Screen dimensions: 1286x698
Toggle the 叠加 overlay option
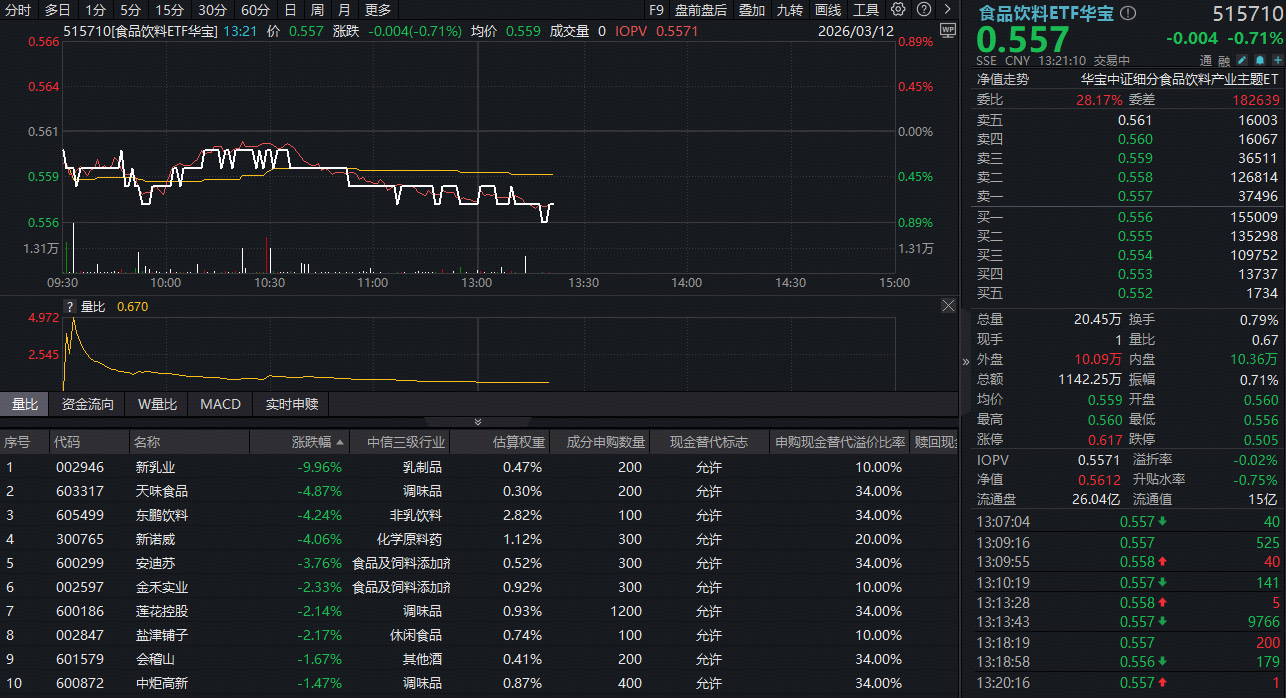(752, 10)
